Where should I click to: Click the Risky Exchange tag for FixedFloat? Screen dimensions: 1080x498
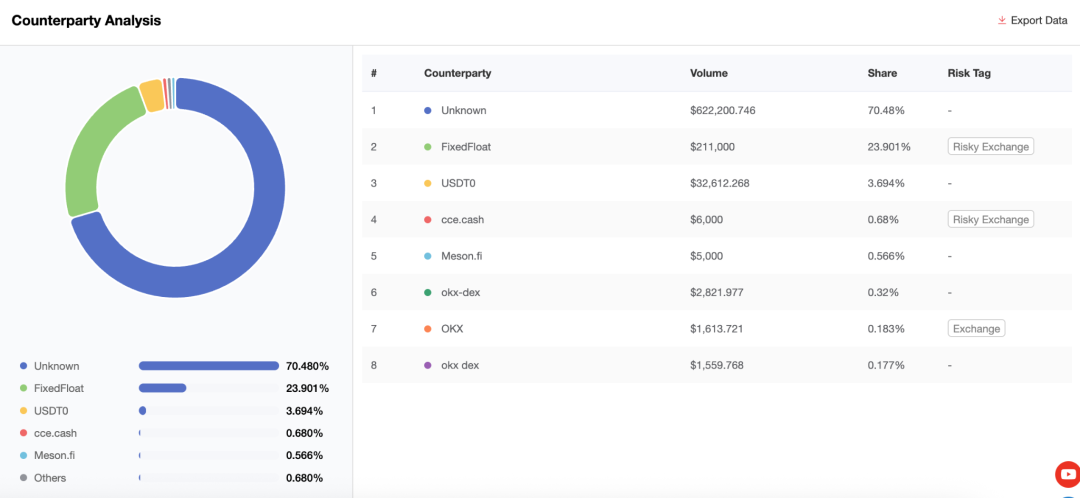pyautogui.click(x=990, y=147)
